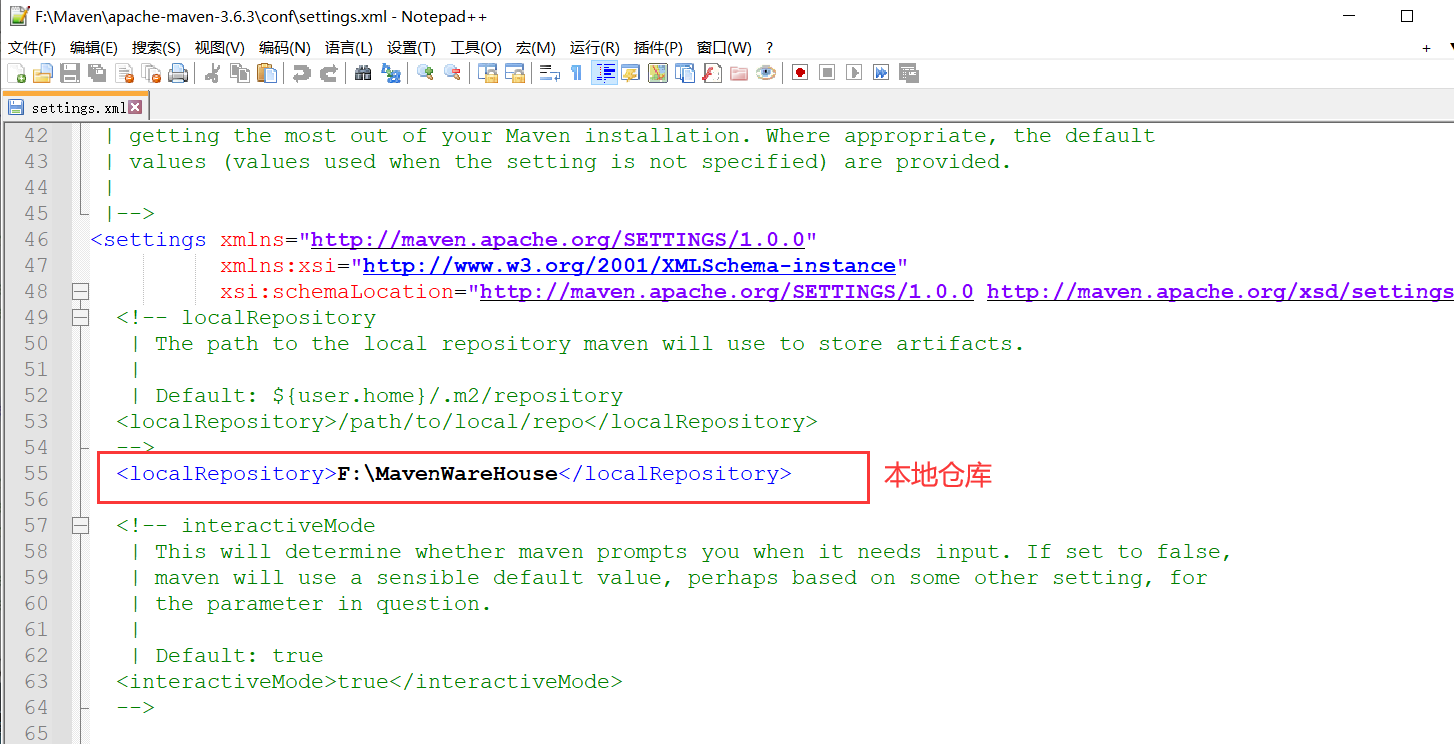Viewport: 1454px width, 744px height.
Task: Toggle the Show Indent Guide button
Action: click(604, 73)
